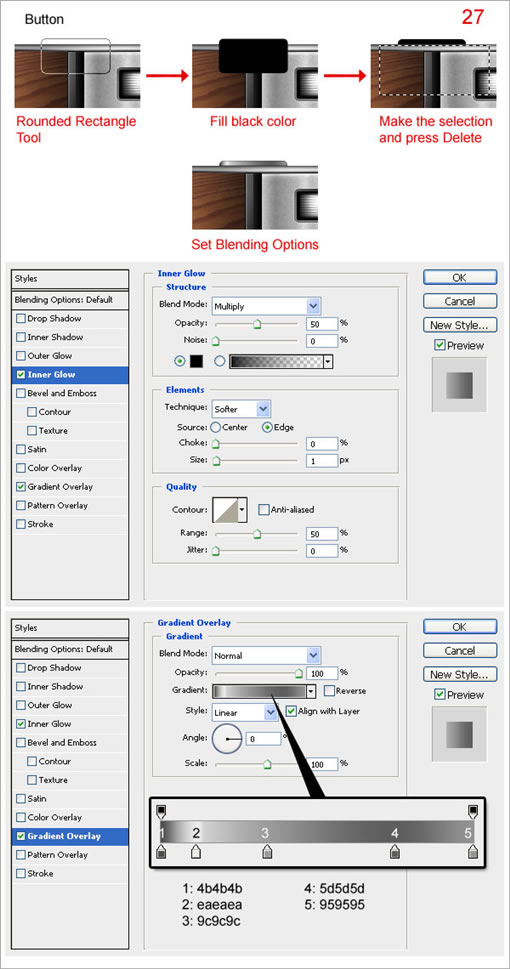510x969 pixels.
Task: Select the Center source radio button
Action: click(216, 428)
